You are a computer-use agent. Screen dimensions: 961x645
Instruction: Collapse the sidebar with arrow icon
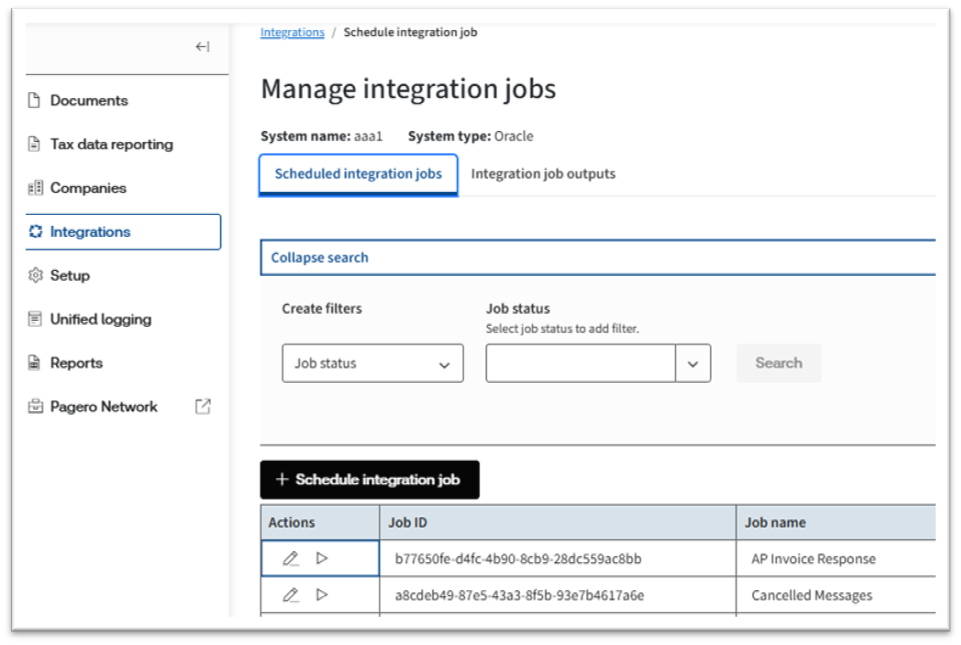(202, 47)
